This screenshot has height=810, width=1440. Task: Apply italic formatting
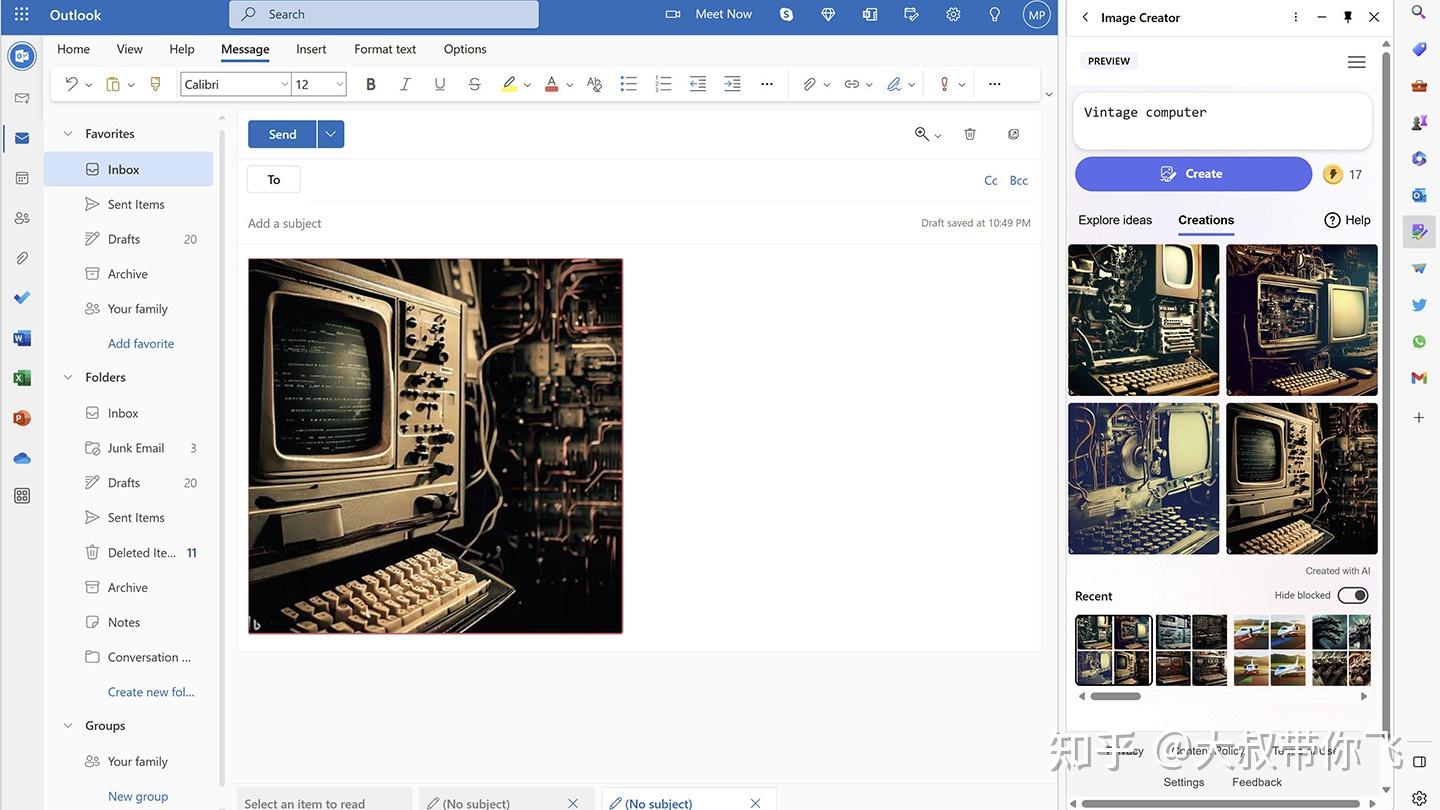click(x=405, y=84)
